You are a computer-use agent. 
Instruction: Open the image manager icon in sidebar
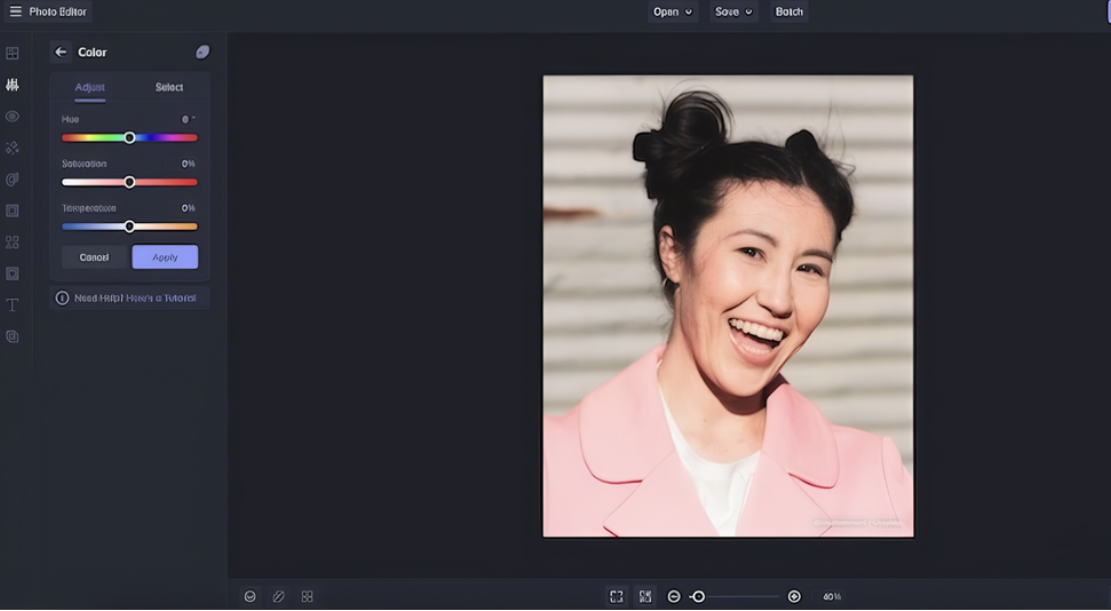[12, 53]
